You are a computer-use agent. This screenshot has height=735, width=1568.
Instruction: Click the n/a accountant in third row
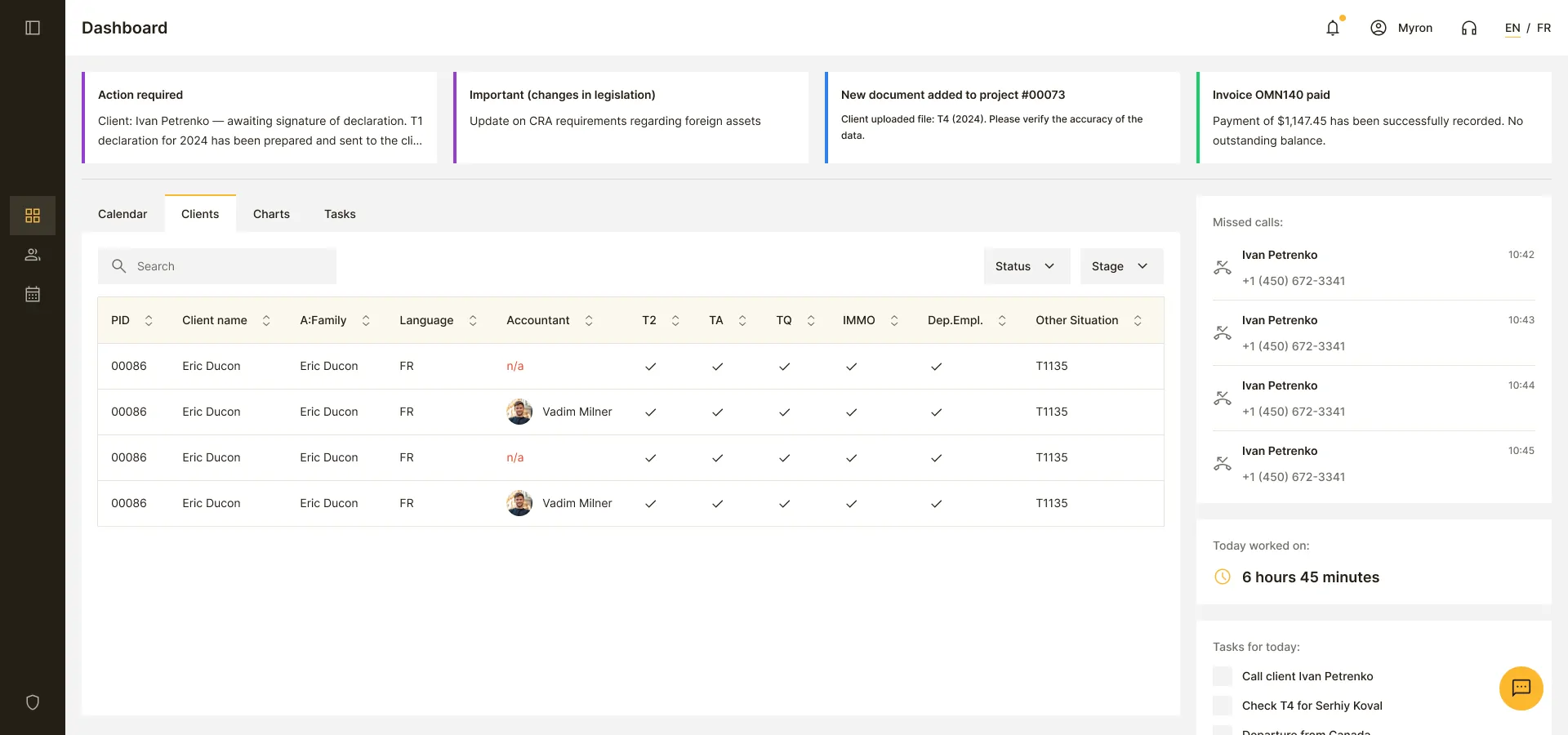point(515,457)
